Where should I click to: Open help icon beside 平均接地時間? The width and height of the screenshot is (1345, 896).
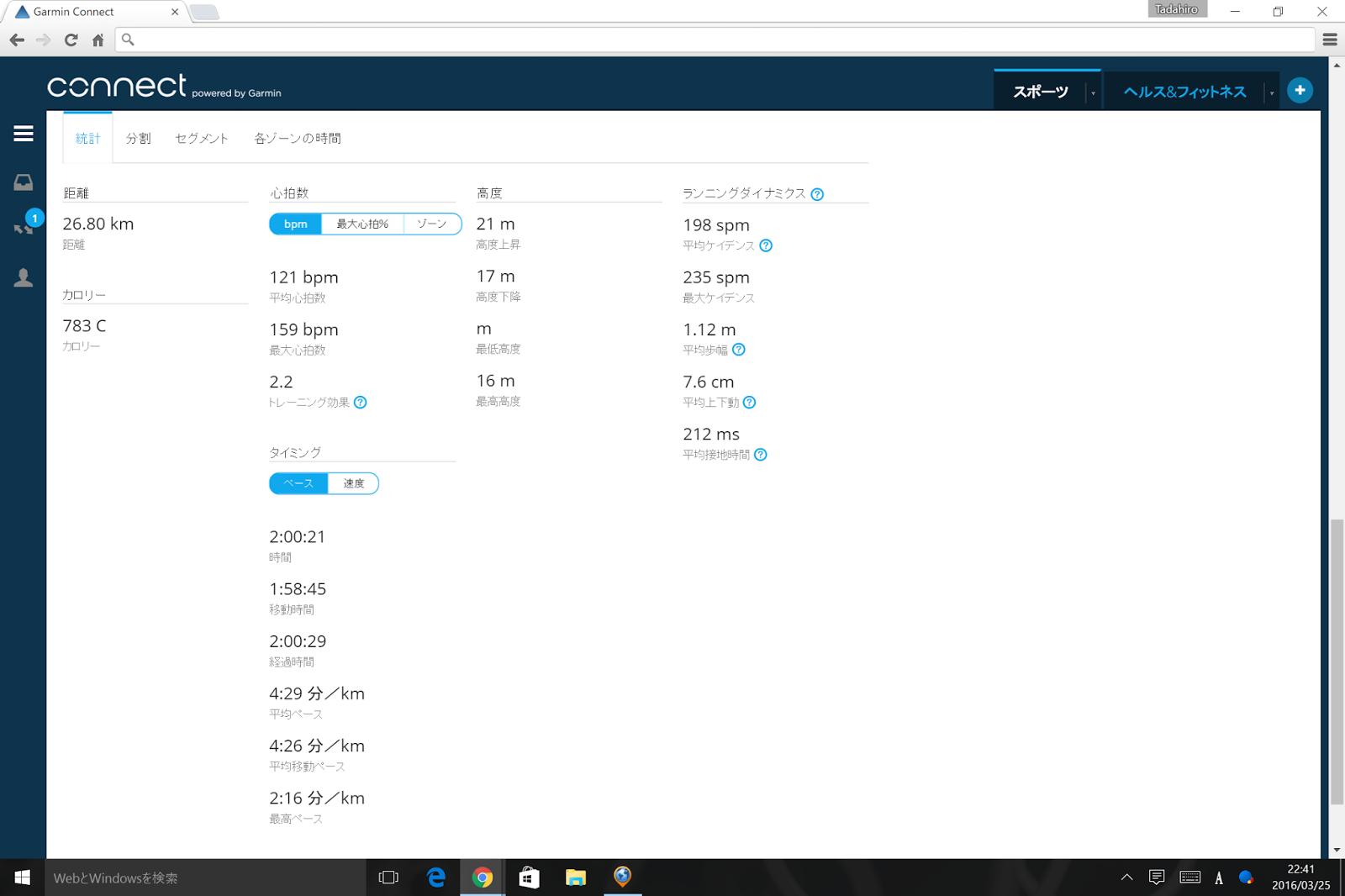coord(760,455)
